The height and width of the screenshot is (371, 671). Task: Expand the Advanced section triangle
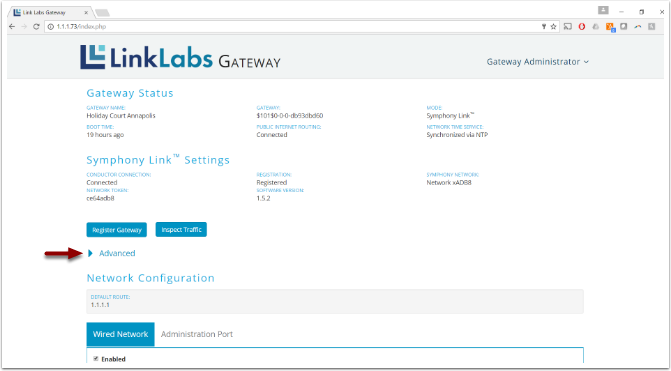[x=90, y=253]
